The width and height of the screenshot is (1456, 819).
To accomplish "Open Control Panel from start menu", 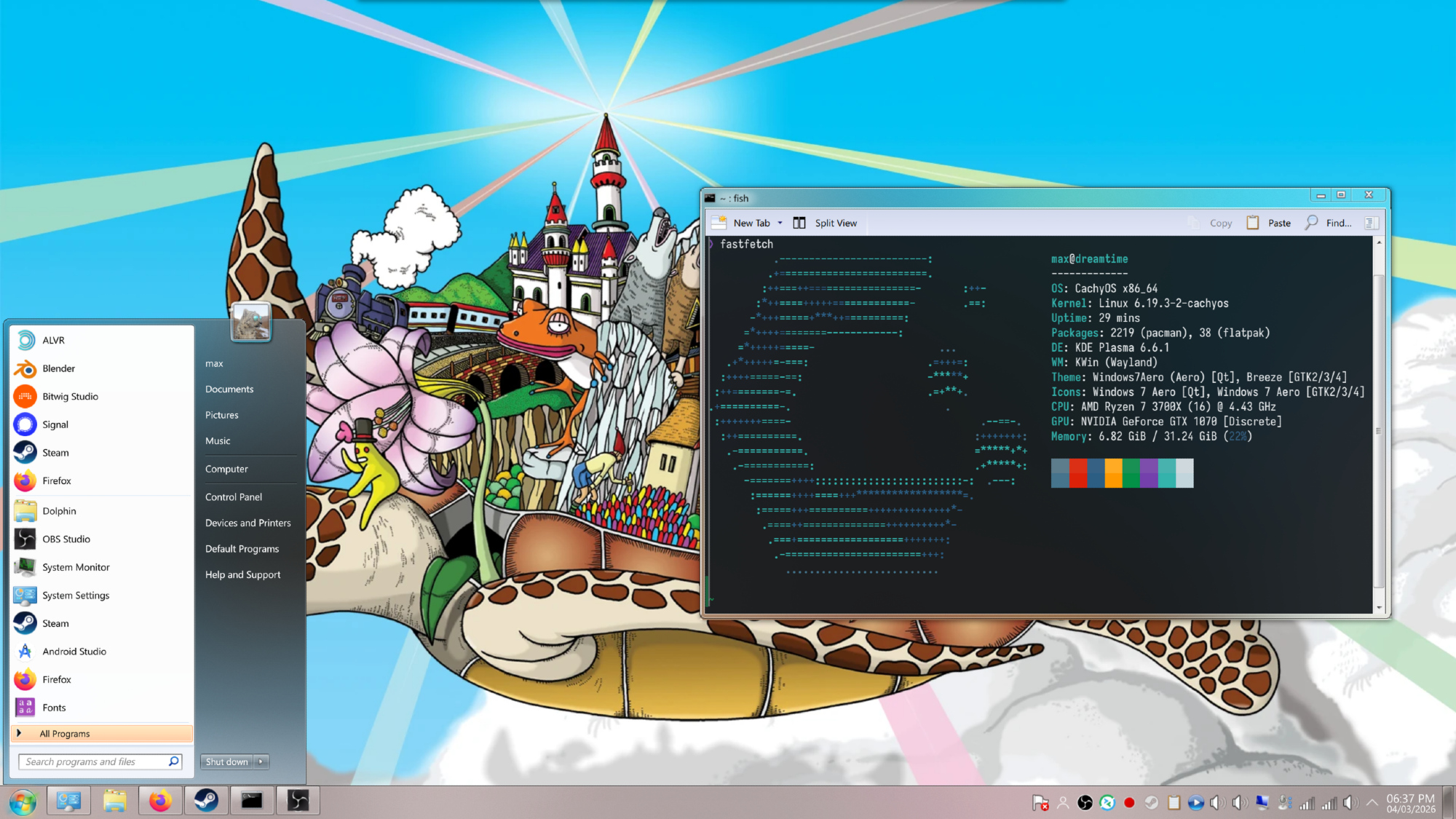I will click(233, 497).
